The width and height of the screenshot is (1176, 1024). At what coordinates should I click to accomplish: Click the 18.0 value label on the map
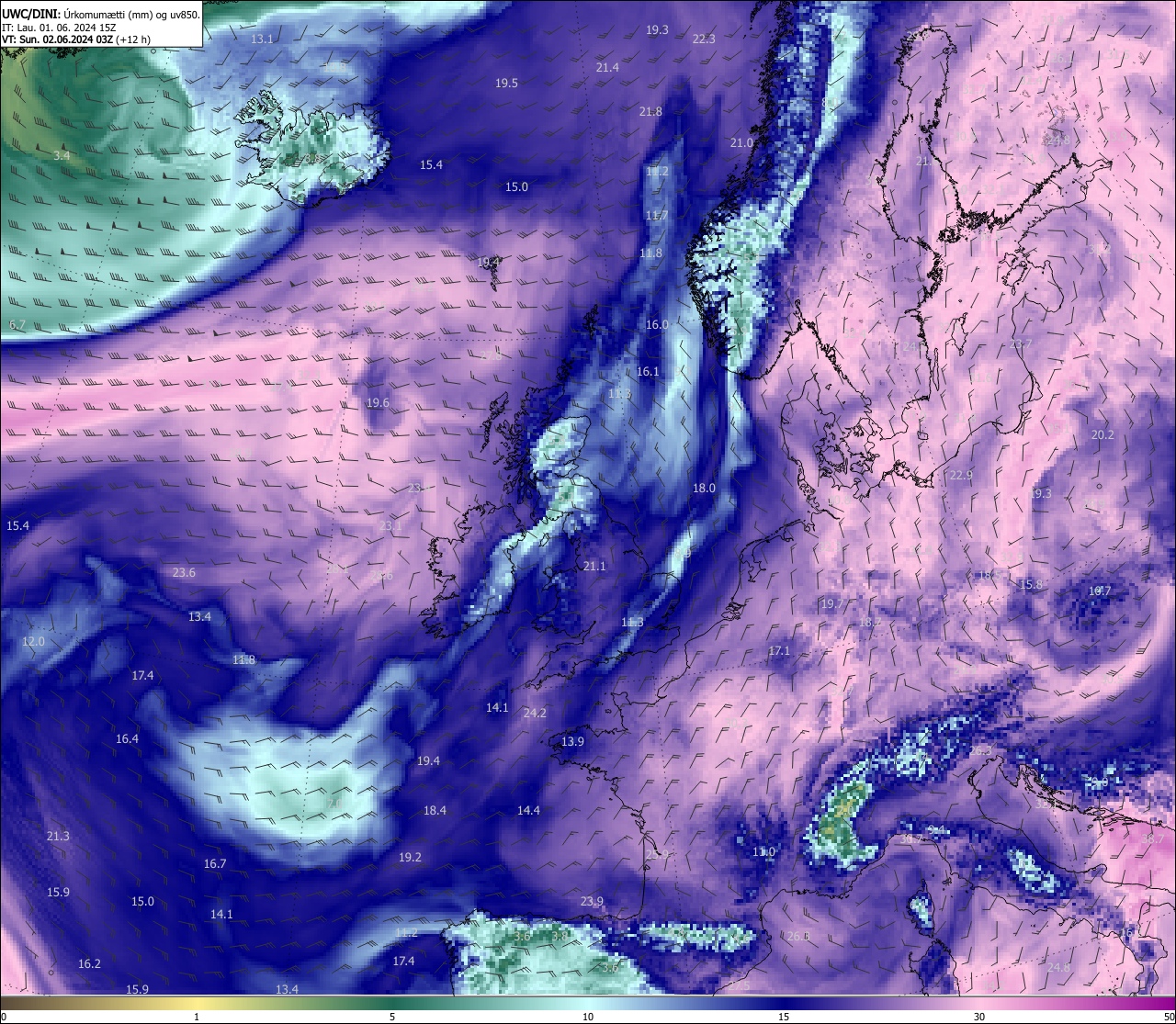click(704, 488)
